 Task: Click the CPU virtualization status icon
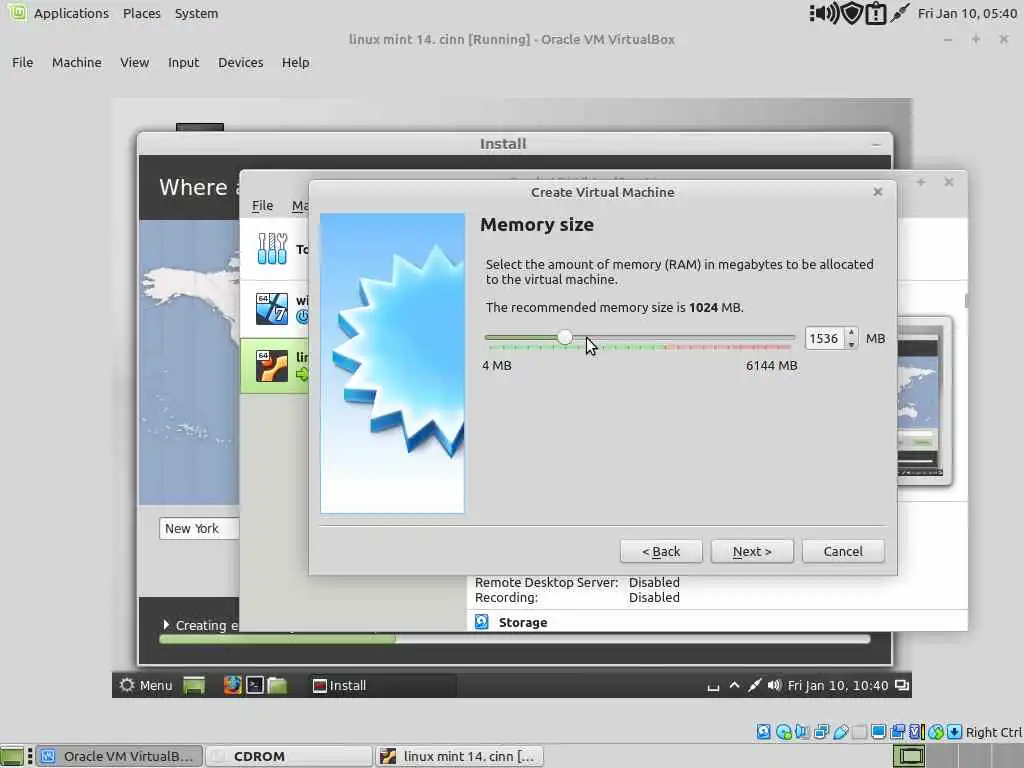click(917, 731)
